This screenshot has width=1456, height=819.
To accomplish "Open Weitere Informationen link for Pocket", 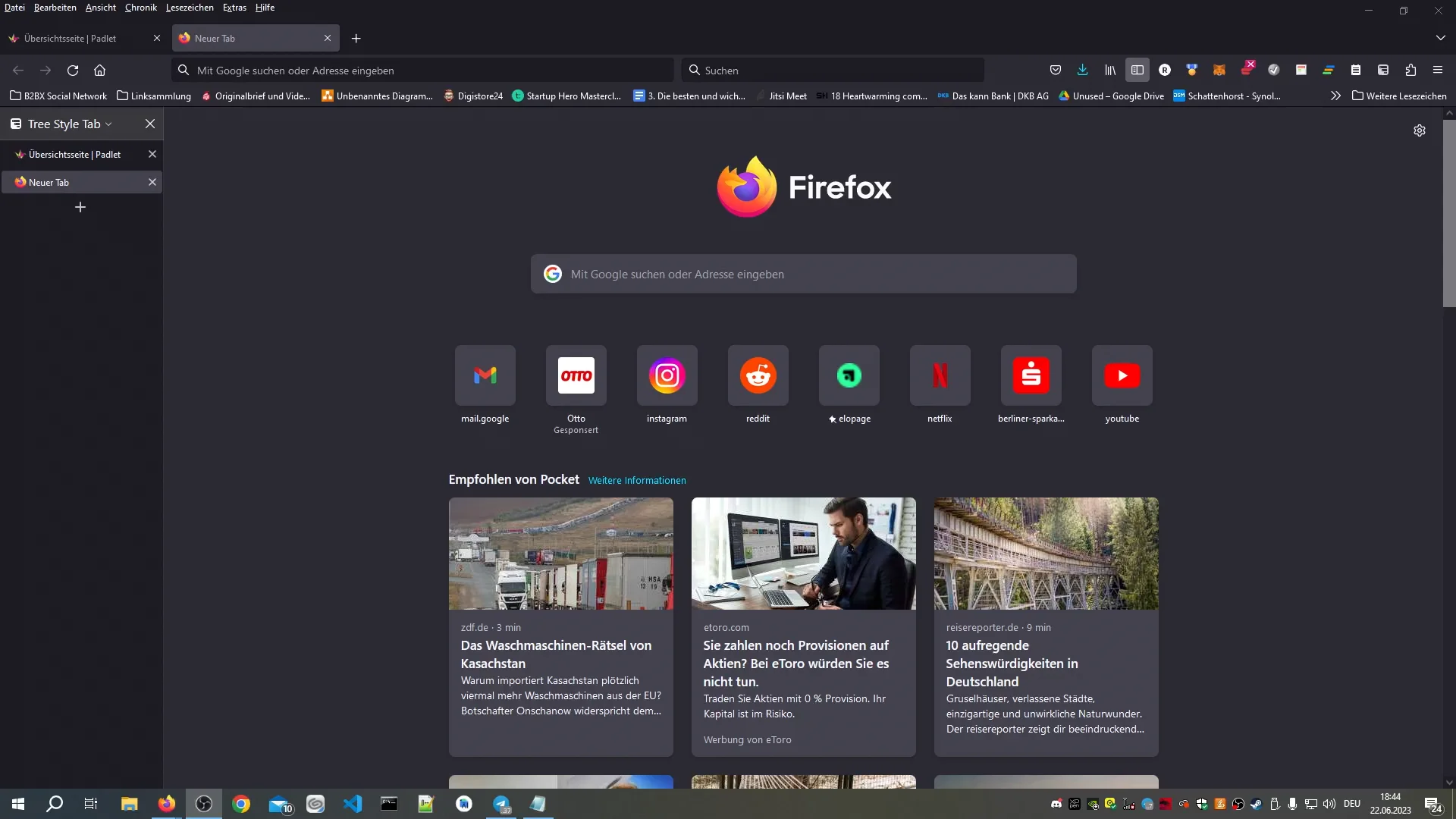I will pyautogui.click(x=637, y=480).
